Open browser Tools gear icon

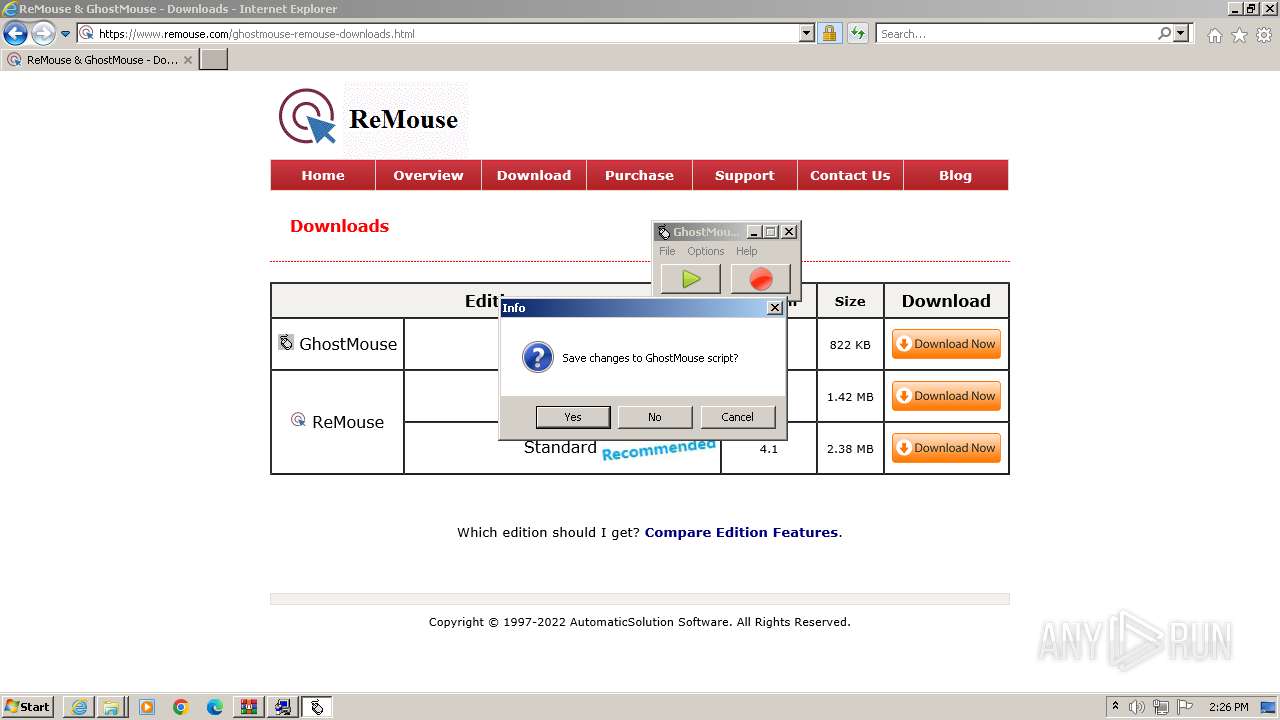(1264, 35)
